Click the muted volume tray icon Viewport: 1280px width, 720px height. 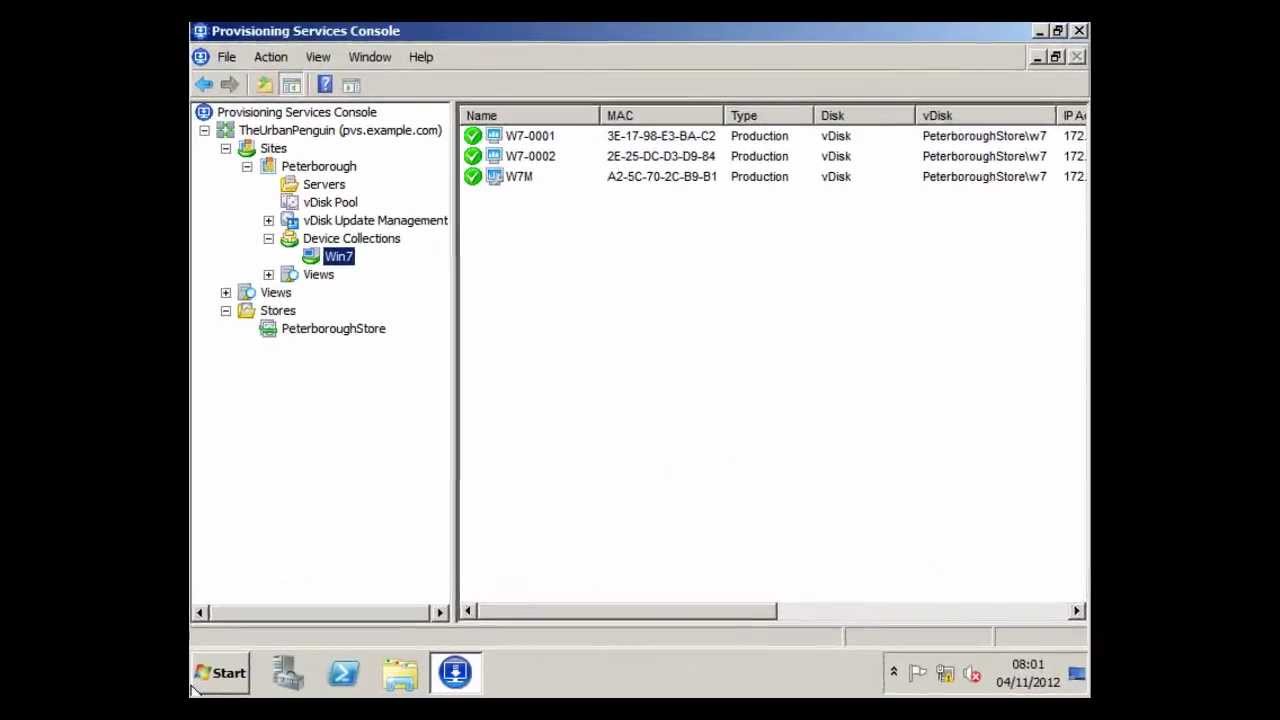click(x=972, y=674)
